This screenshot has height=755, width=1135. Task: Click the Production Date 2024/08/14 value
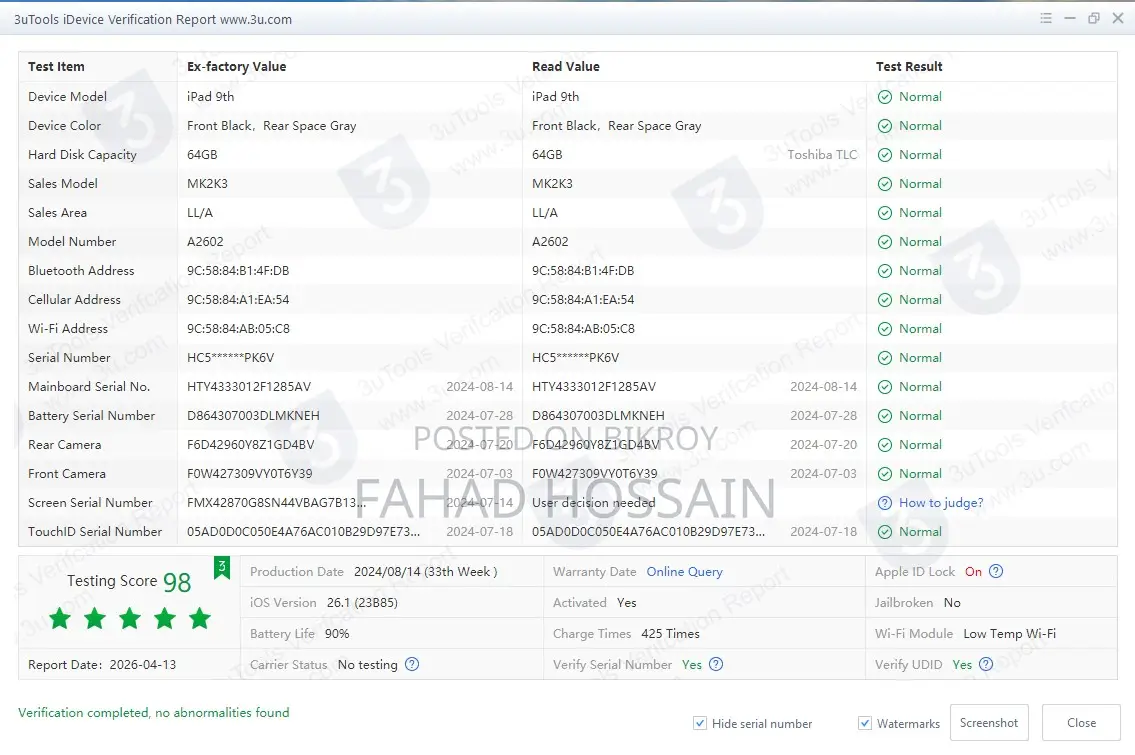click(426, 571)
